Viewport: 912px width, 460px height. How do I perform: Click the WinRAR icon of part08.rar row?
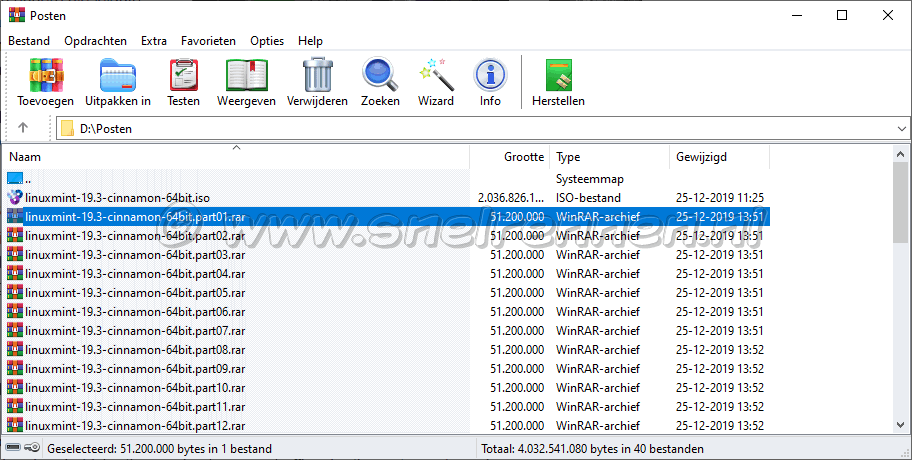point(15,350)
